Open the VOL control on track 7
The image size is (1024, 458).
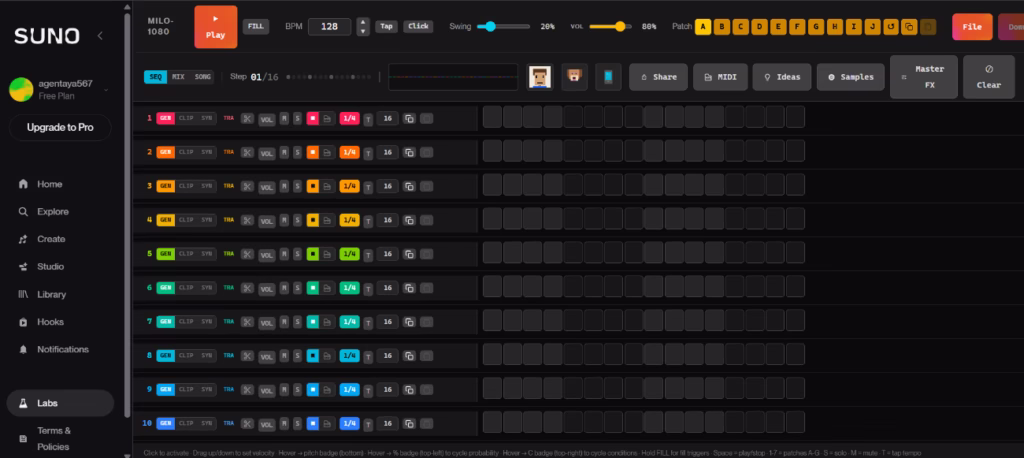coord(266,322)
